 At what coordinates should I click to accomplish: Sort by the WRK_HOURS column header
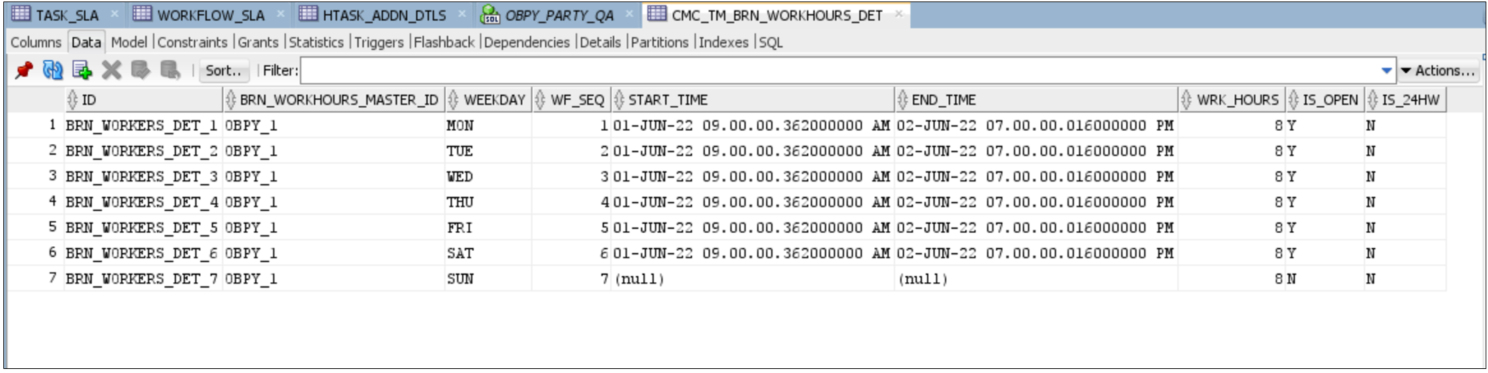point(1230,100)
